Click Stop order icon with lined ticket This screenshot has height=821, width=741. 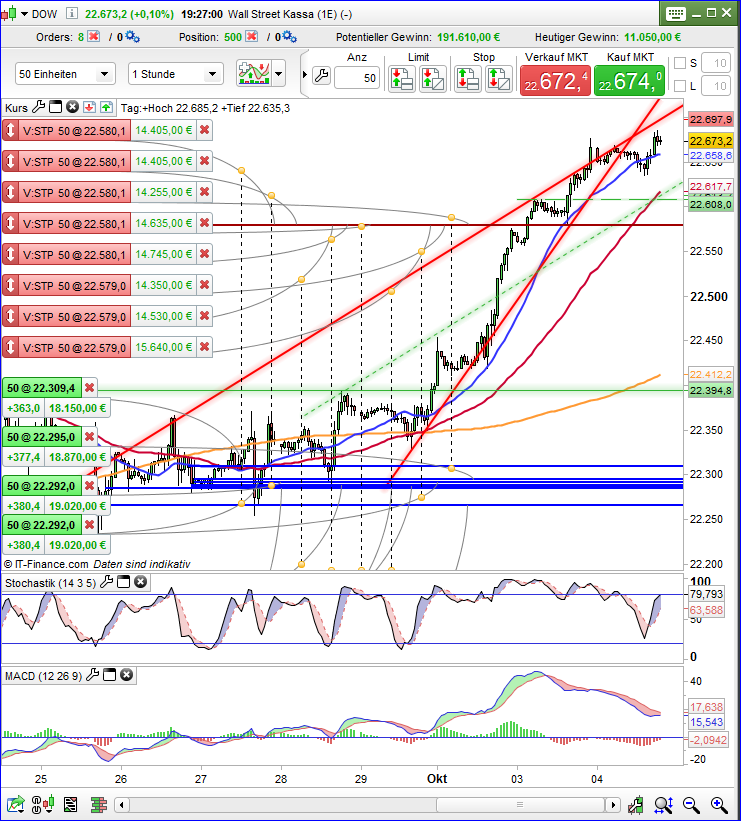(x=468, y=79)
